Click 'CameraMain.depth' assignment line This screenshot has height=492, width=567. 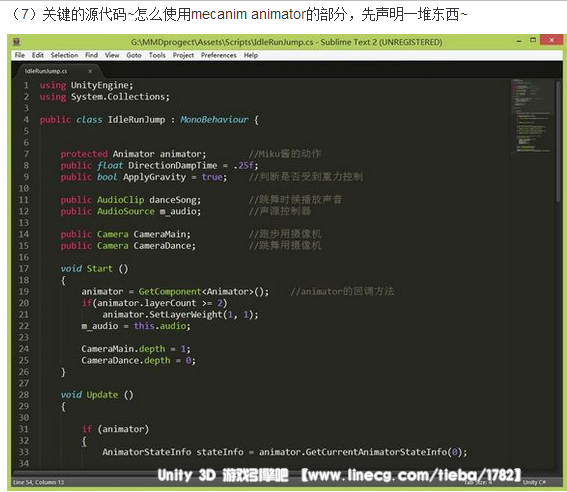136,349
